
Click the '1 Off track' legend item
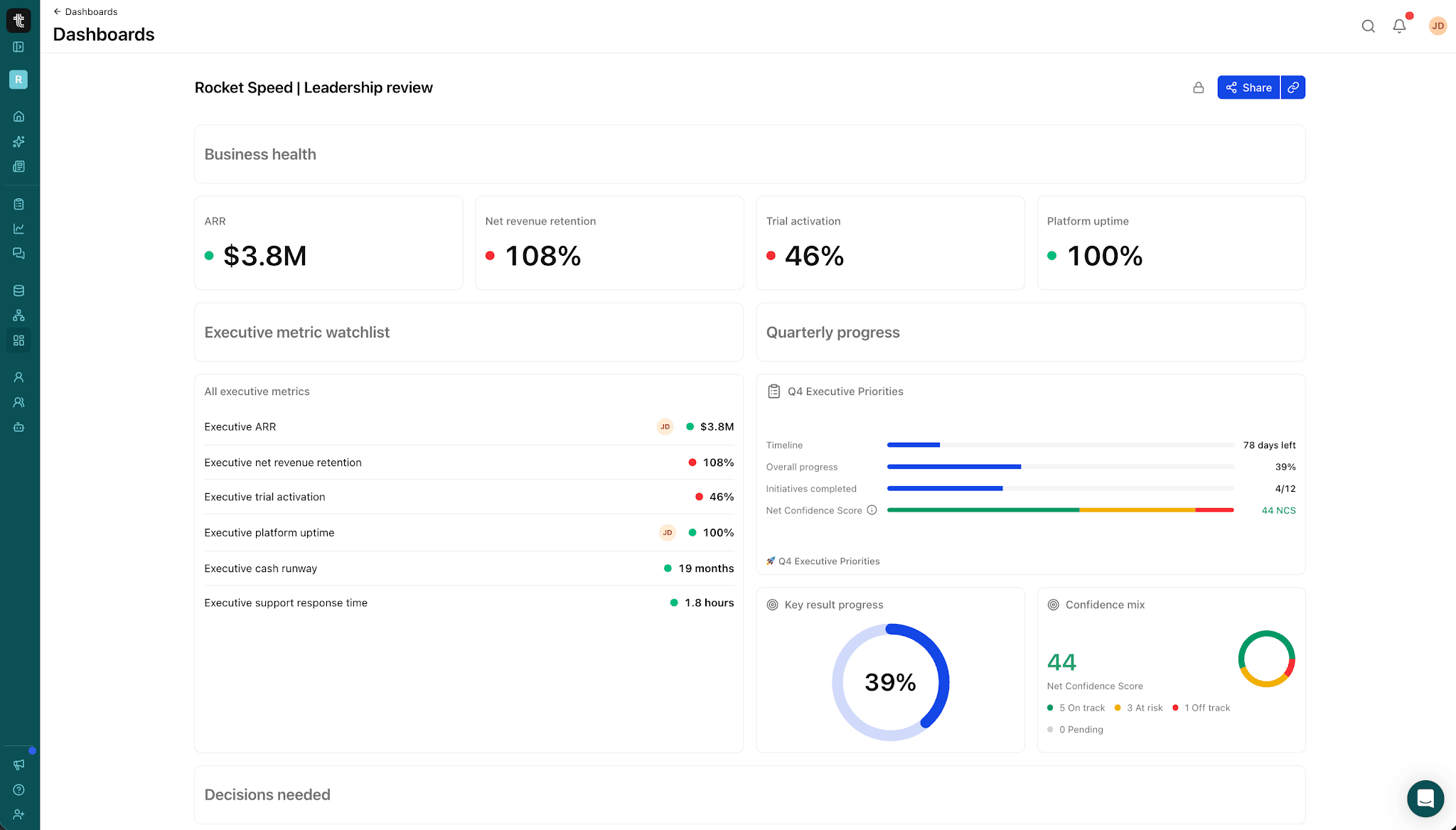pos(1201,708)
